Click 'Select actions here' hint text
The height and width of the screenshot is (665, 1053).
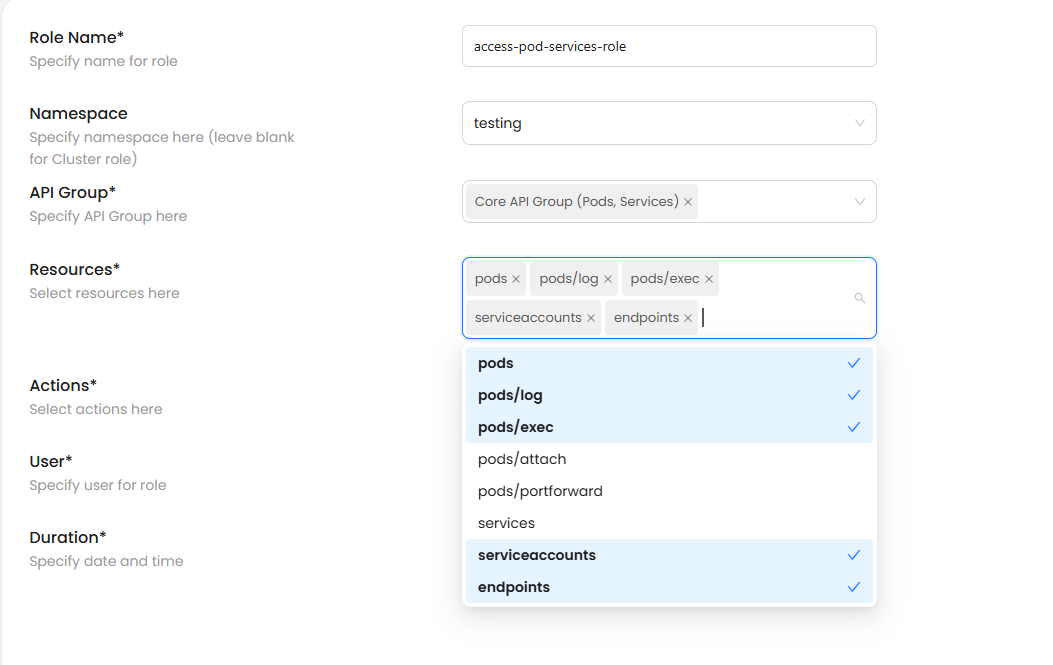pyautogui.click(x=96, y=409)
